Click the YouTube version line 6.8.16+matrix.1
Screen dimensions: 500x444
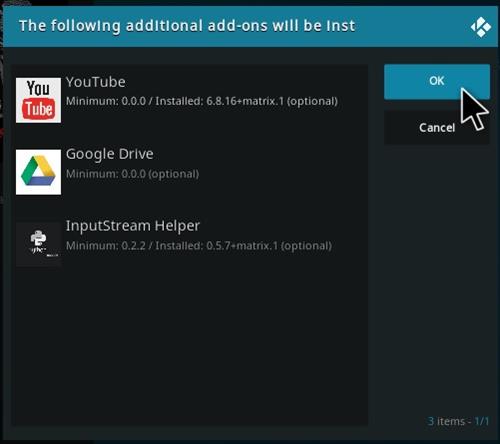(x=202, y=101)
